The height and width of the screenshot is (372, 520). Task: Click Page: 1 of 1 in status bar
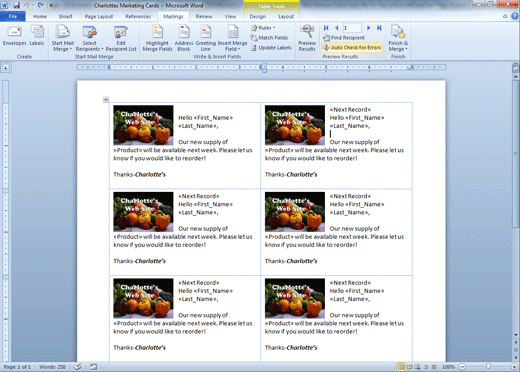coord(17,367)
